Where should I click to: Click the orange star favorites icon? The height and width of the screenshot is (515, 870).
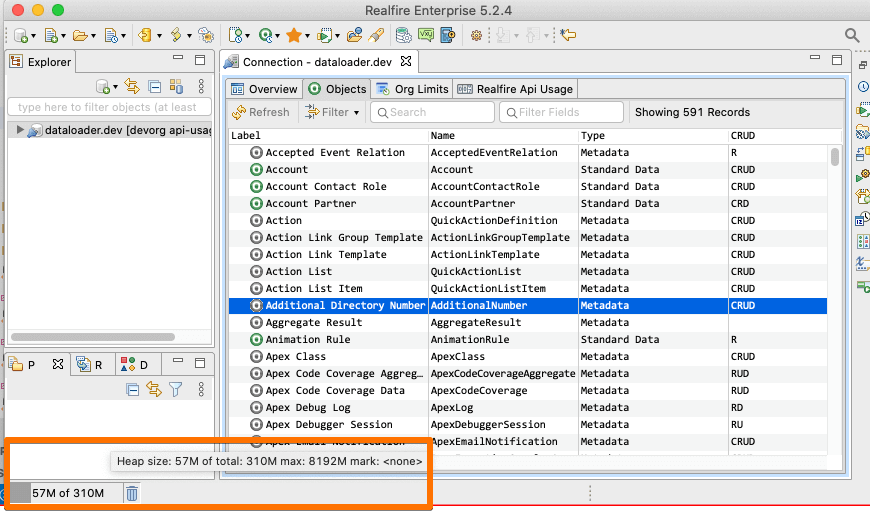click(x=294, y=36)
